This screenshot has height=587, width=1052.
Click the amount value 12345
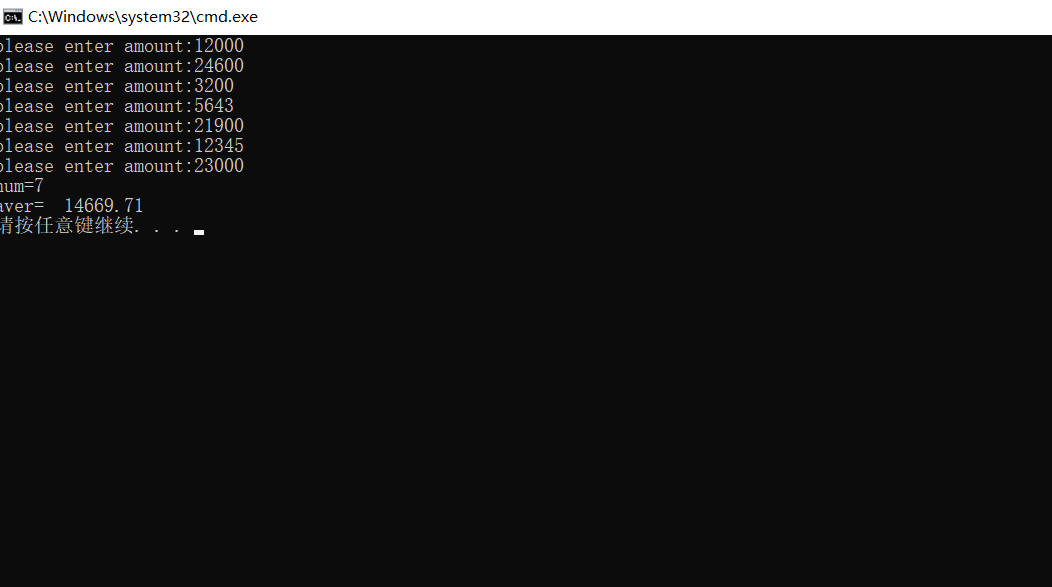coord(219,146)
